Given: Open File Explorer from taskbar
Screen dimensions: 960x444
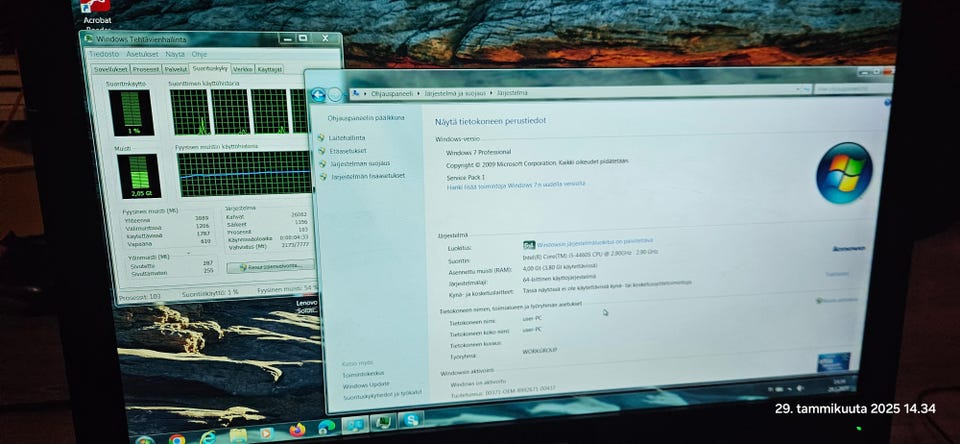Looking at the screenshot, I should tap(238, 435).
